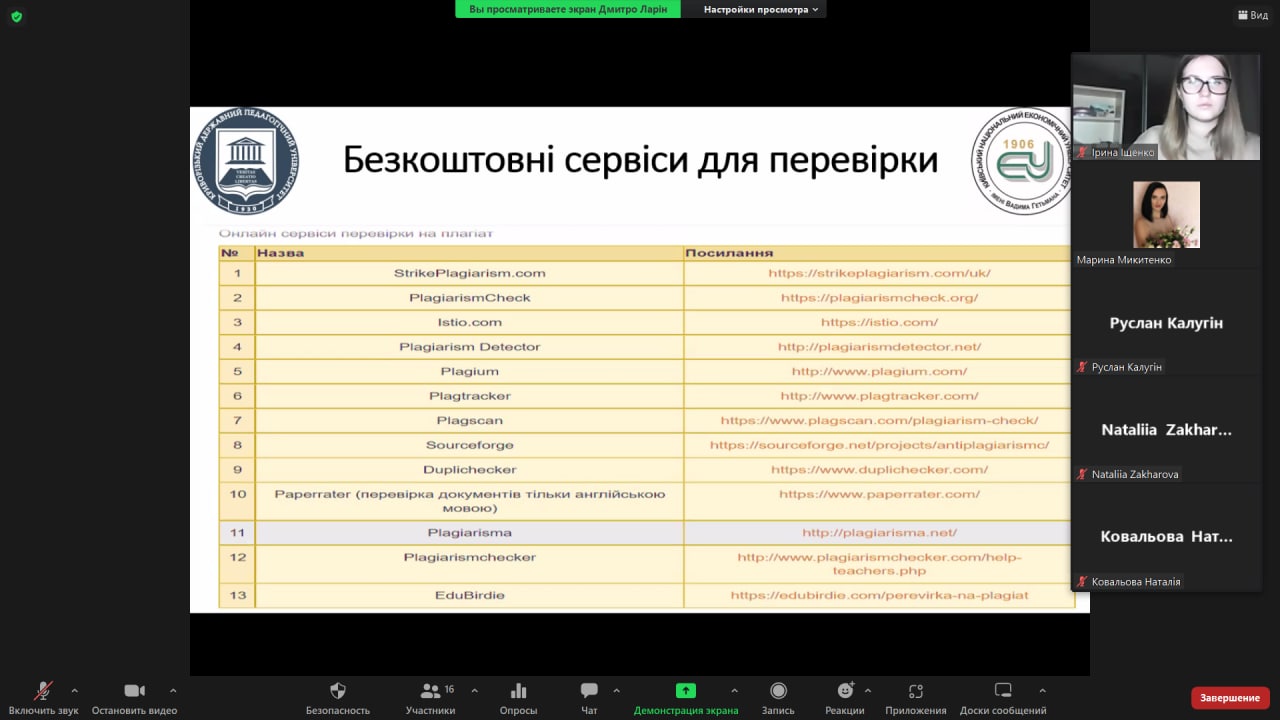Click the red Завершение end button

tap(1230, 698)
